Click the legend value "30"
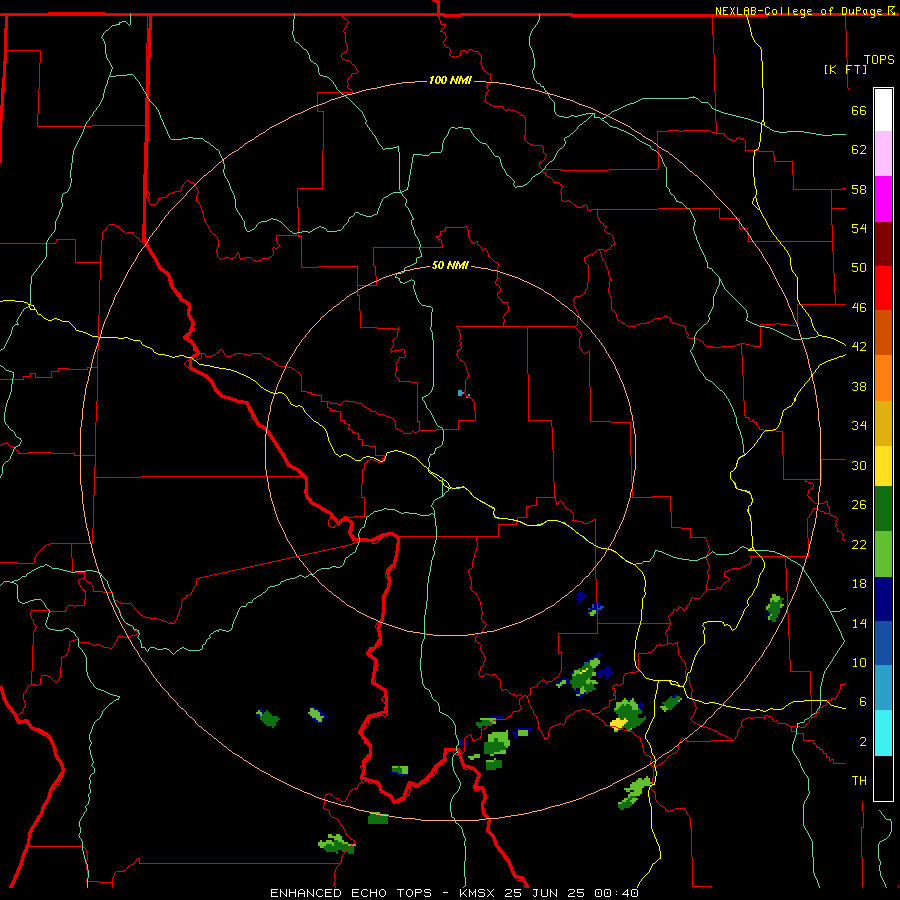 (x=859, y=465)
